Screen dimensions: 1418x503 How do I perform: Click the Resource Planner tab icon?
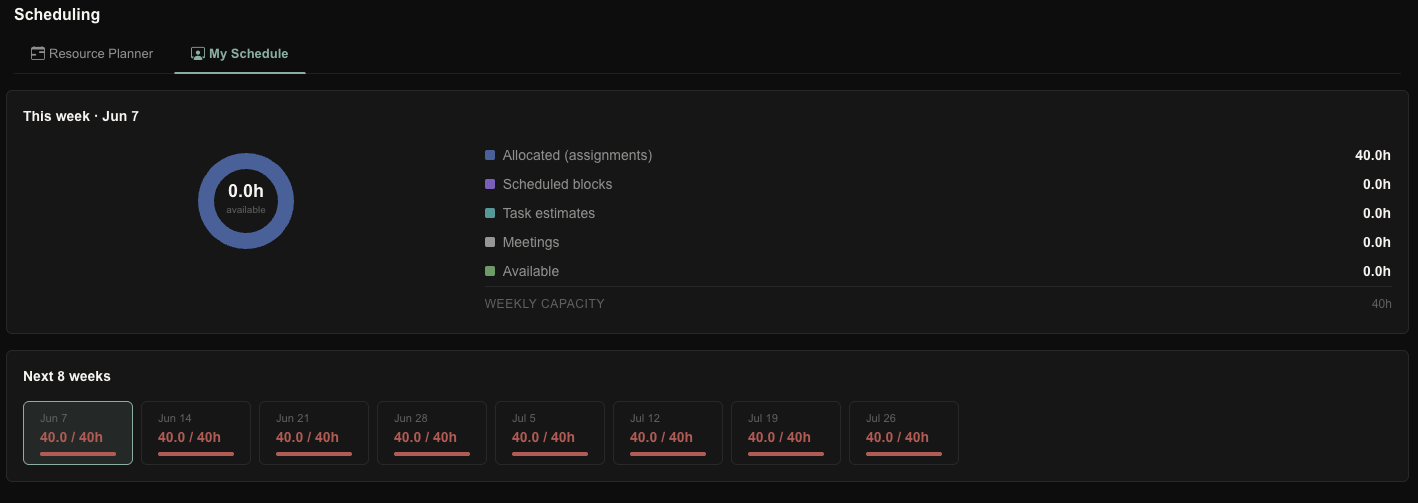pyautogui.click(x=38, y=54)
